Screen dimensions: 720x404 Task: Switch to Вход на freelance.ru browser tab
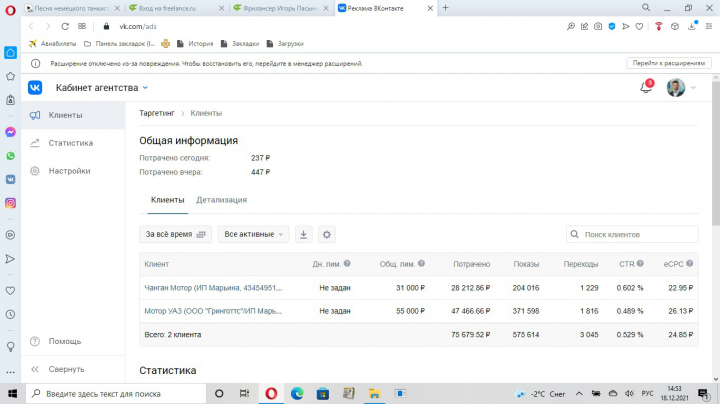pyautogui.click(x=177, y=8)
